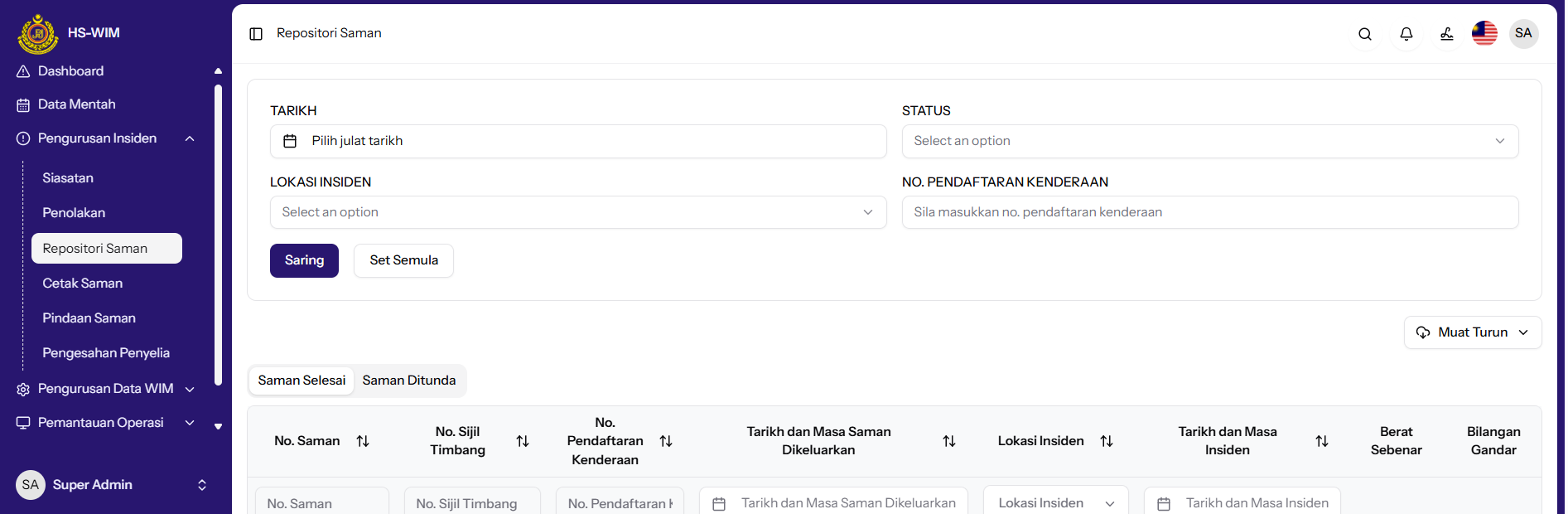Image resolution: width=1568 pixels, height=514 pixels.
Task: Click the Set Semula reset button
Action: [x=403, y=260]
